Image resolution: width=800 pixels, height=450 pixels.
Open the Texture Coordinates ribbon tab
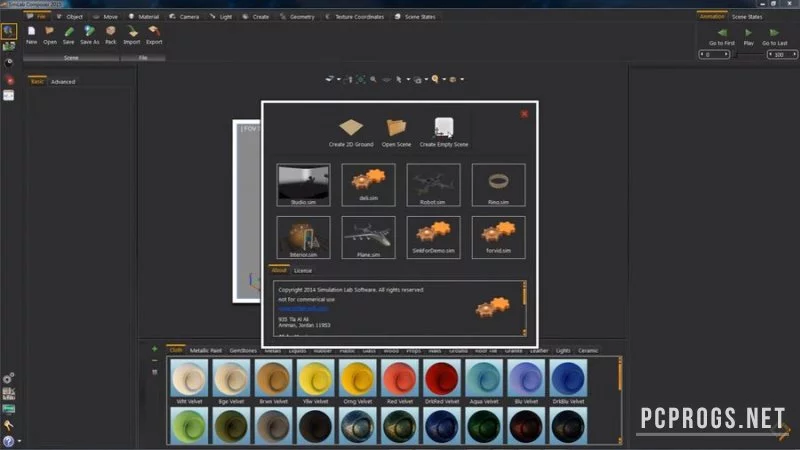(355, 16)
